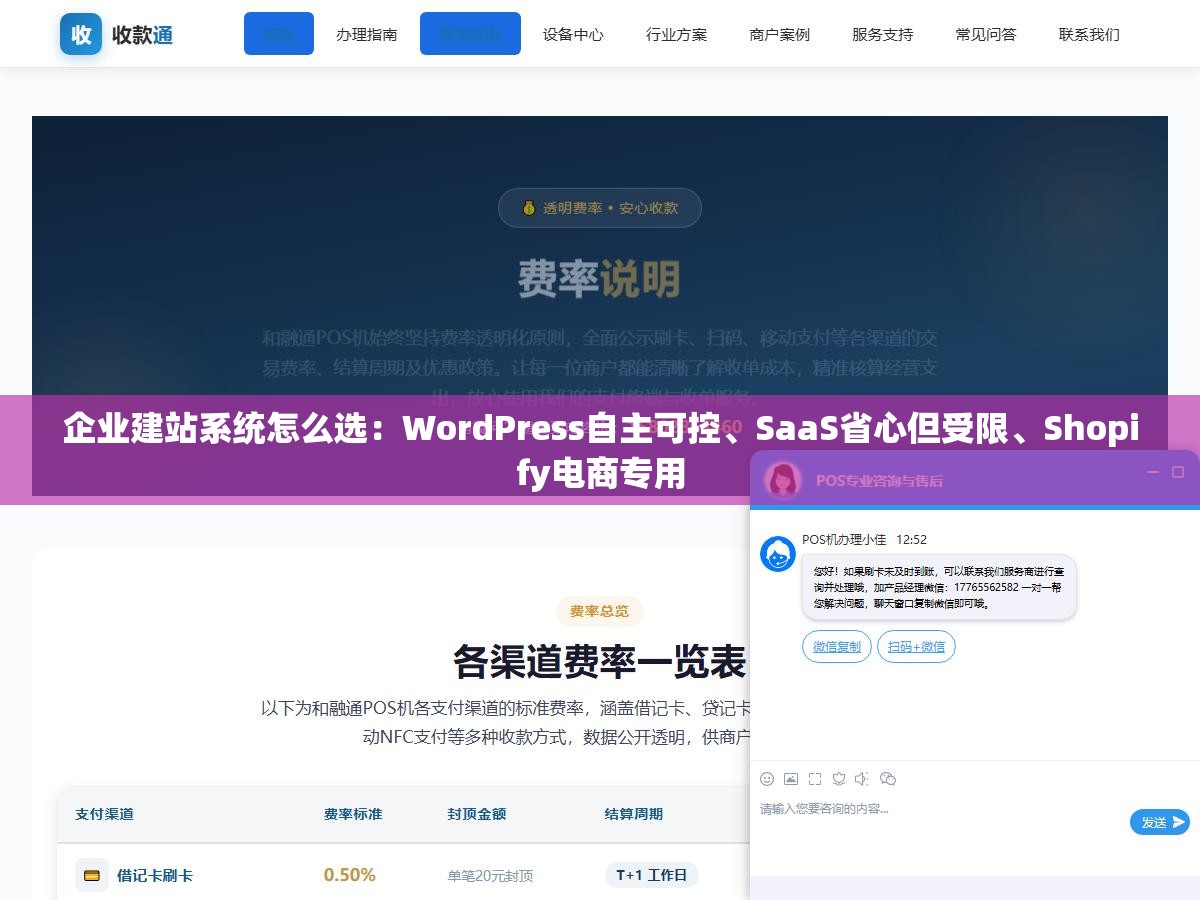This screenshot has height=900, width=1200.
Task: Open the 联系我们 menu item
Action: click(x=1089, y=34)
